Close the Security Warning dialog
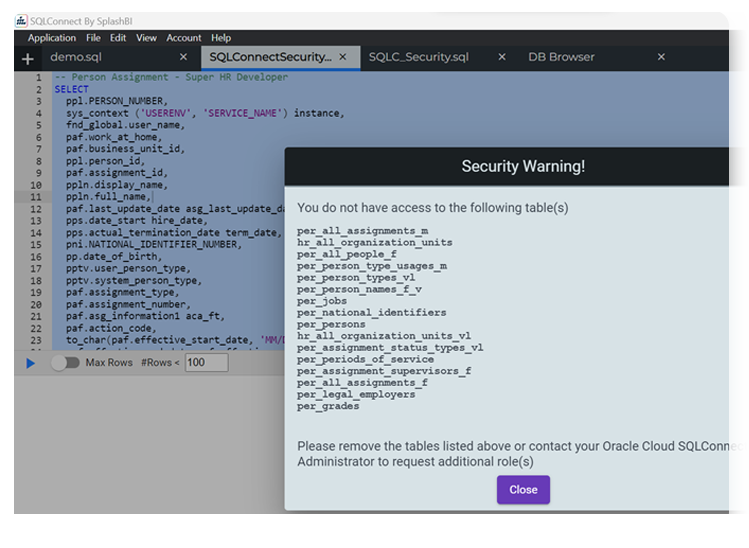This screenshot has width=749, height=548. [x=524, y=490]
